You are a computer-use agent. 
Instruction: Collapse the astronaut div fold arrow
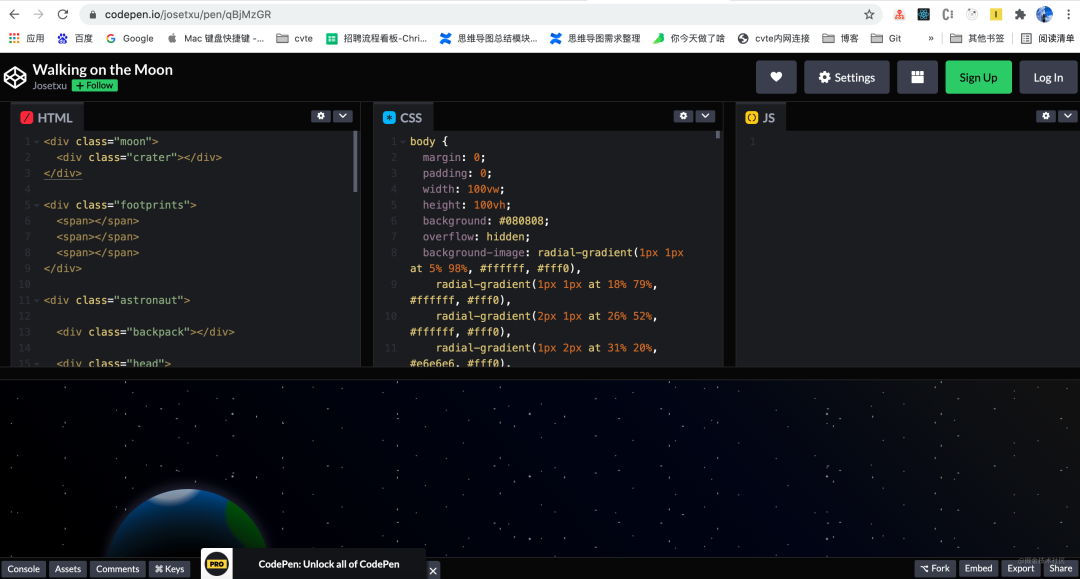[x=37, y=301]
